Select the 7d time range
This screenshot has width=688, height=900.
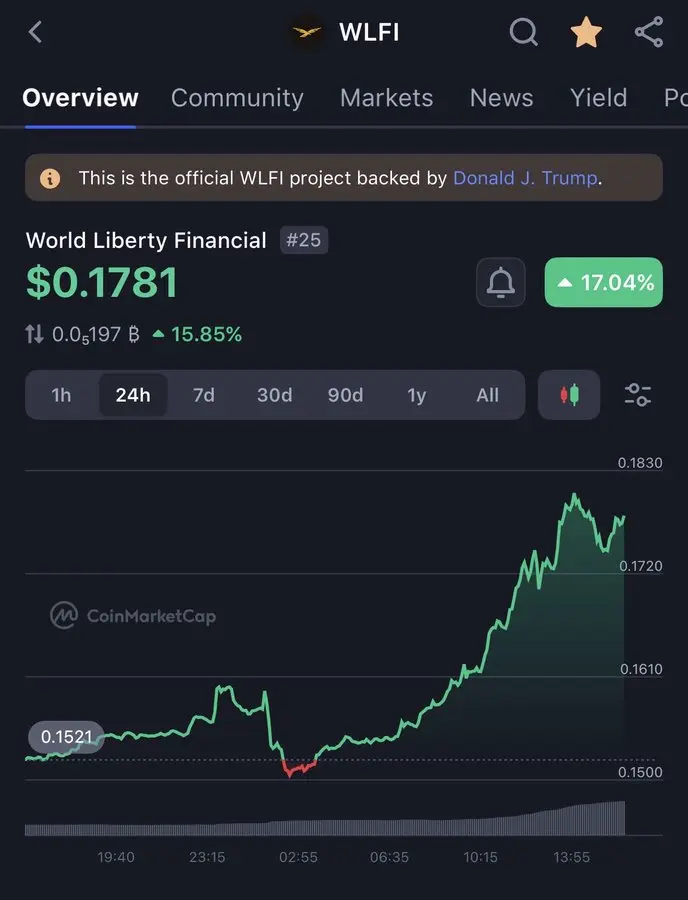[x=203, y=395]
